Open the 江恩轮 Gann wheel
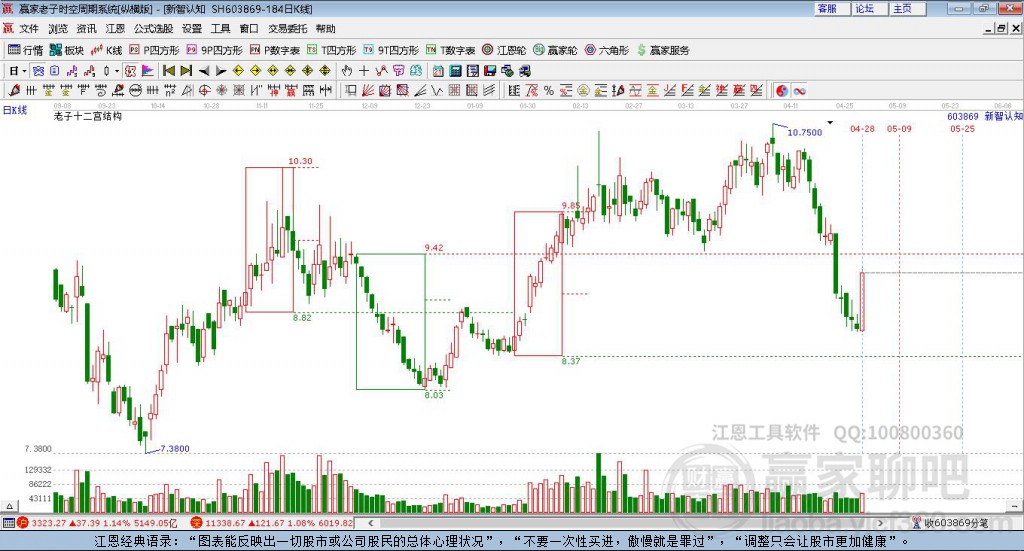1024x551 pixels. 504,50
